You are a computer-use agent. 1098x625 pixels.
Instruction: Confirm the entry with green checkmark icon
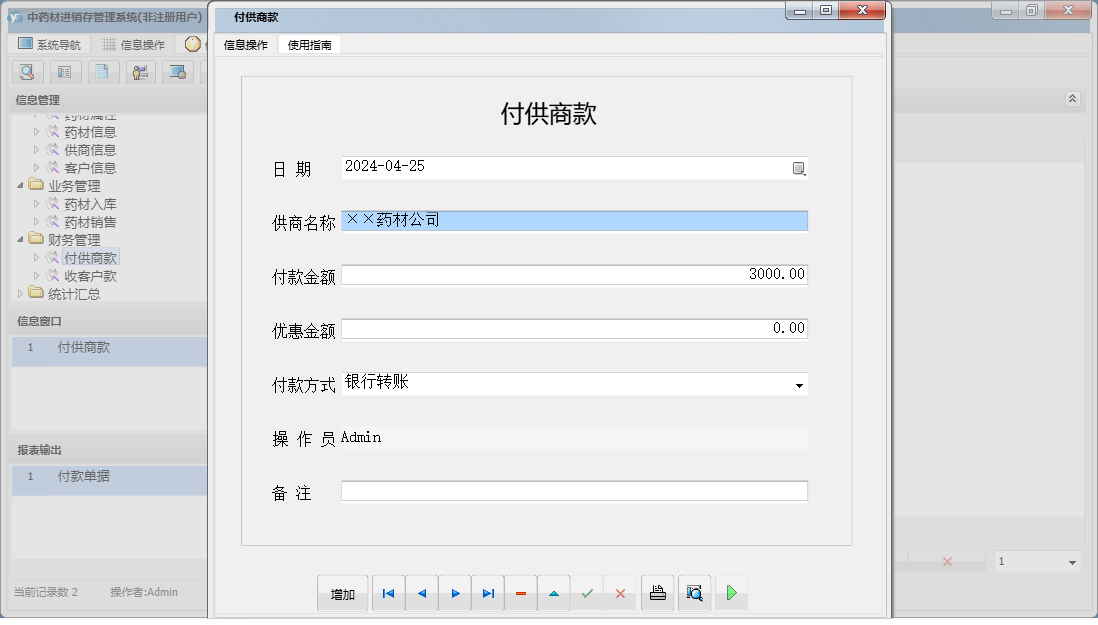587,593
